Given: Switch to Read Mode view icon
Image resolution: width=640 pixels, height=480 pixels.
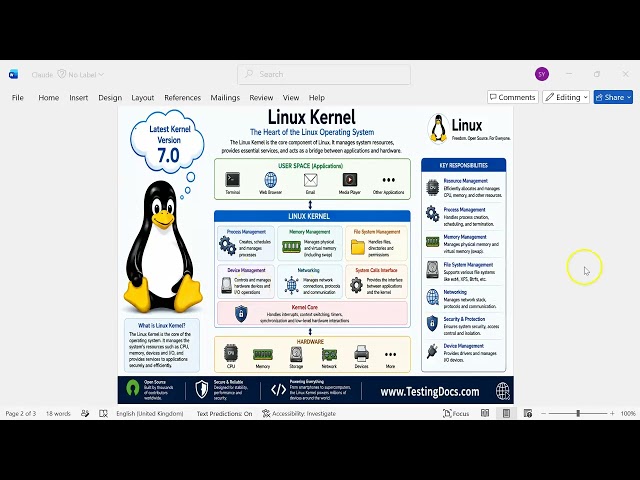Looking at the screenshot, I should click(x=484, y=413).
